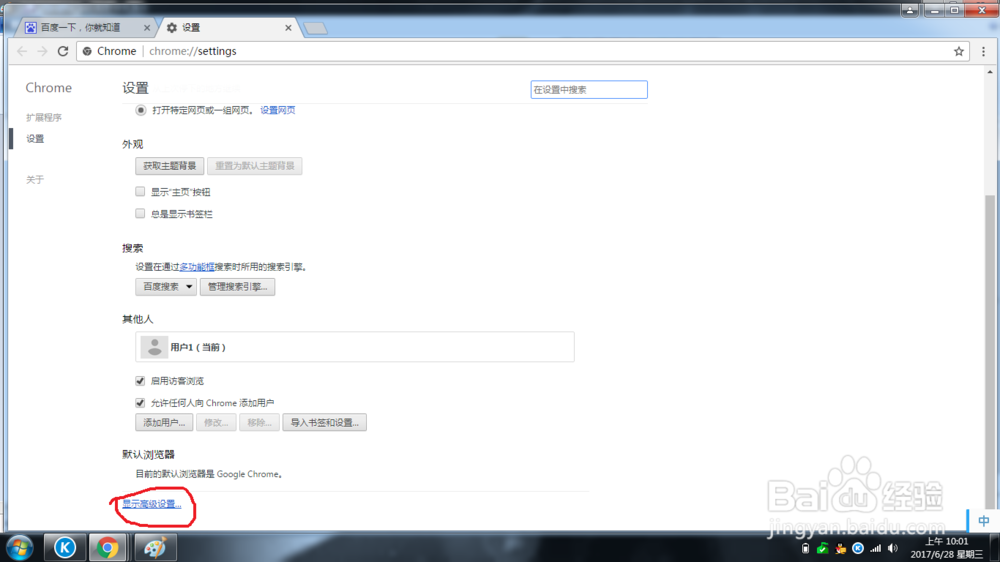Select Settings in the left sidebar
1000x562 pixels.
35,138
